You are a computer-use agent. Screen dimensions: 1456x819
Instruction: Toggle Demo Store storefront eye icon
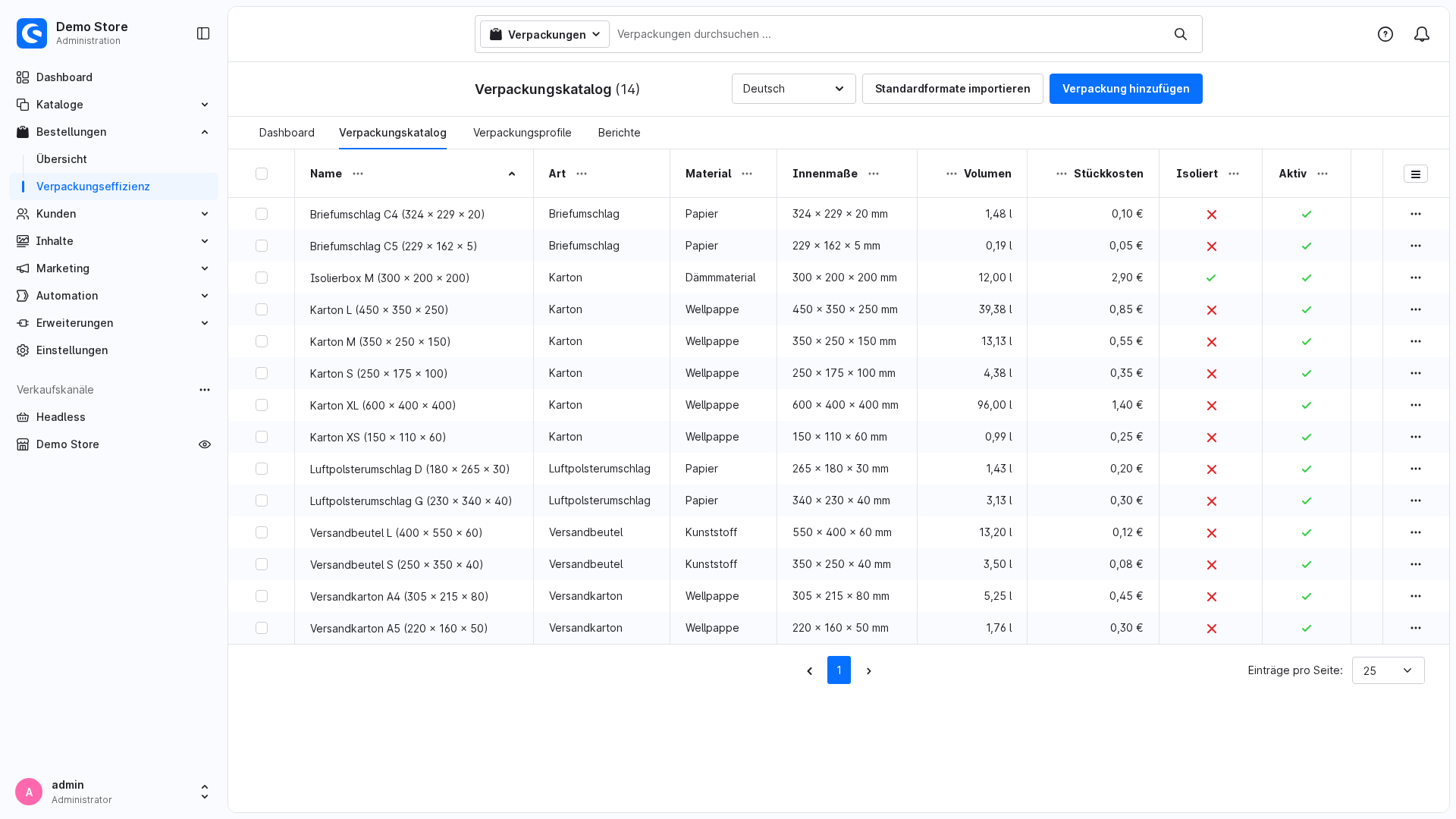pos(205,444)
